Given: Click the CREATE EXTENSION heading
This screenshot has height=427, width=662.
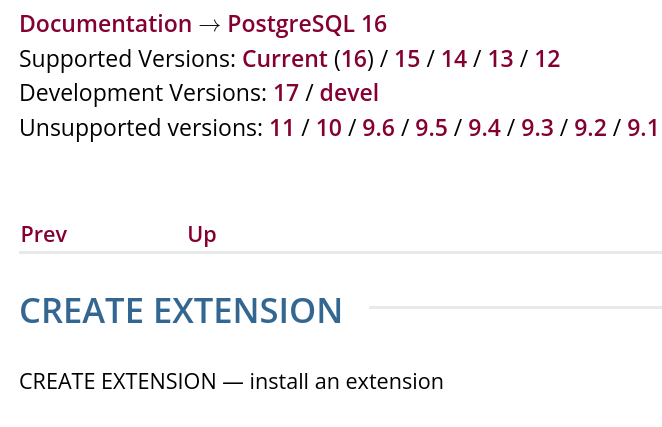Looking at the screenshot, I should click(x=181, y=311).
